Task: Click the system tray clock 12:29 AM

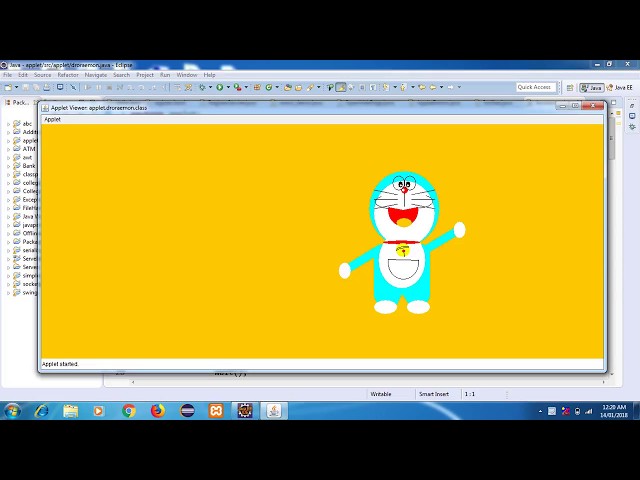Action: click(614, 411)
